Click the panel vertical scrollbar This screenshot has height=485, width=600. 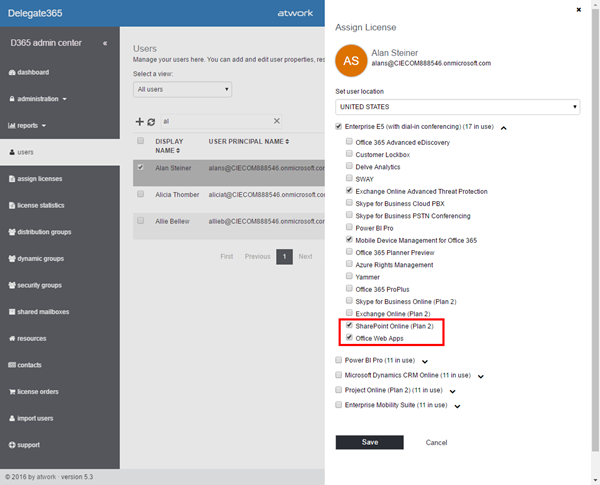[x=595, y=230]
